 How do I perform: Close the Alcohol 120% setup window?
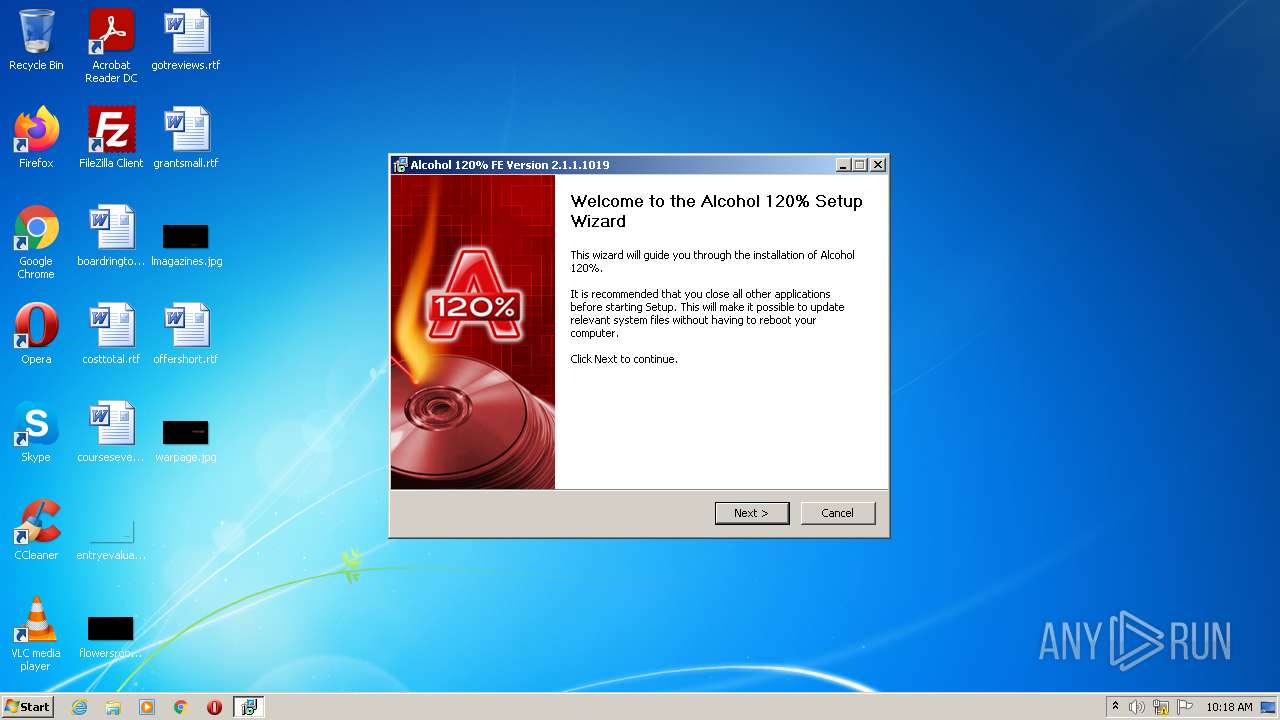point(878,165)
